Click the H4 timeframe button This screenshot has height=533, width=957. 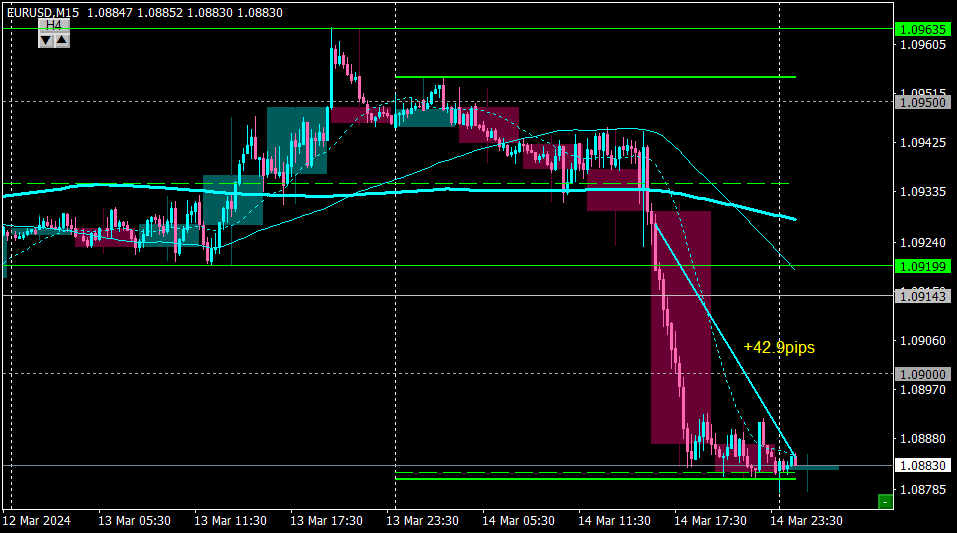coord(54,25)
